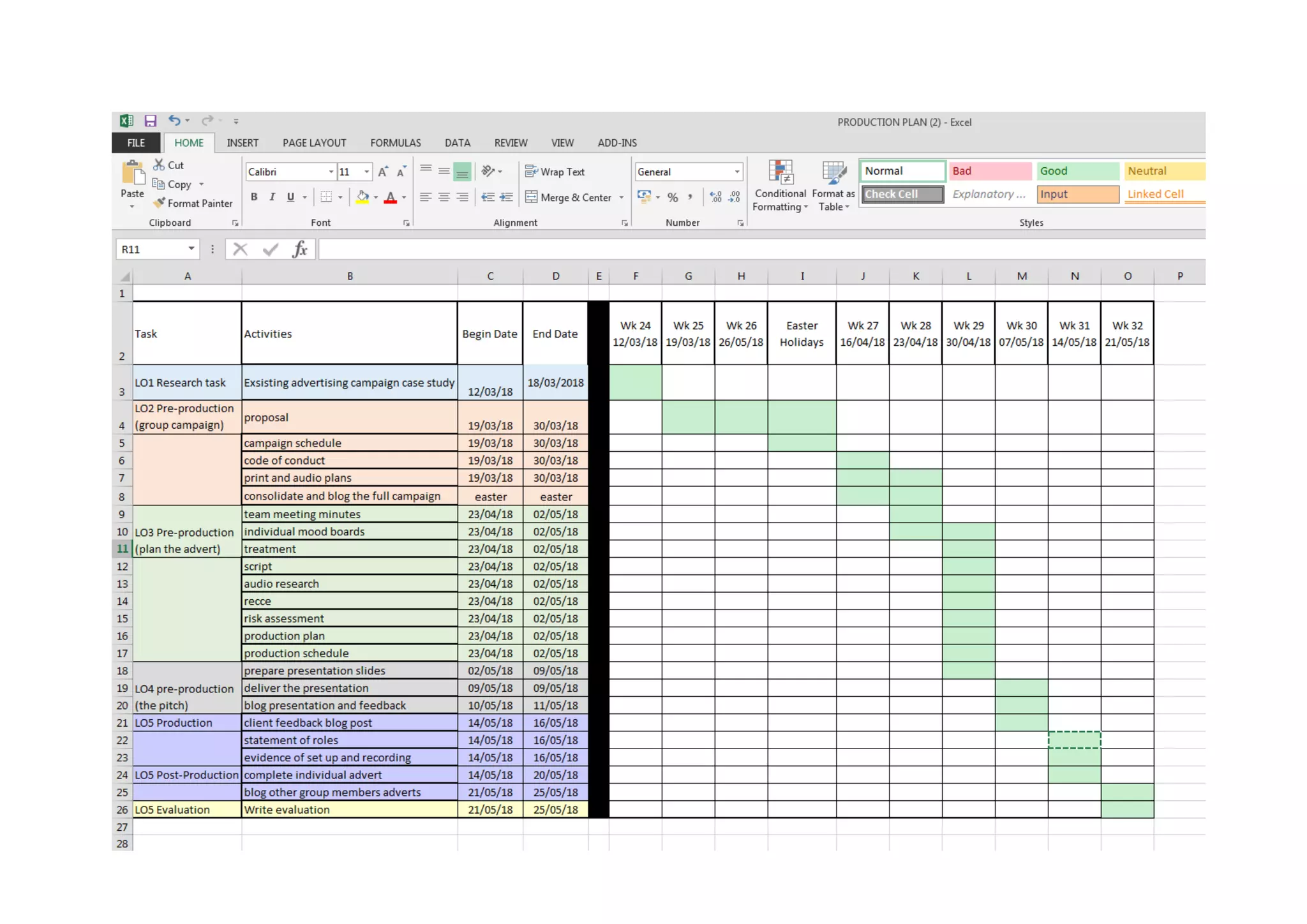The image size is (1307, 924).
Task: Apply the Neutral cell style
Action: point(1165,171)
